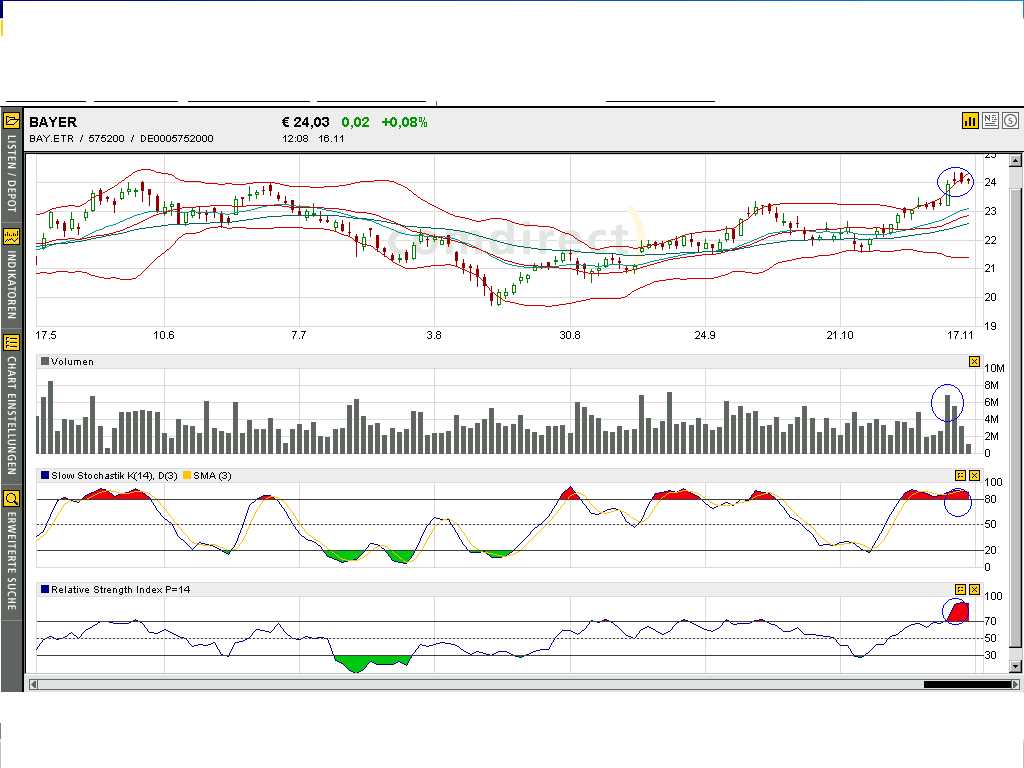This screenshot has width=1024, height=768.
Task: Open the Erweiterte Suche magnifier icon
Action: (x=11, y=499)
